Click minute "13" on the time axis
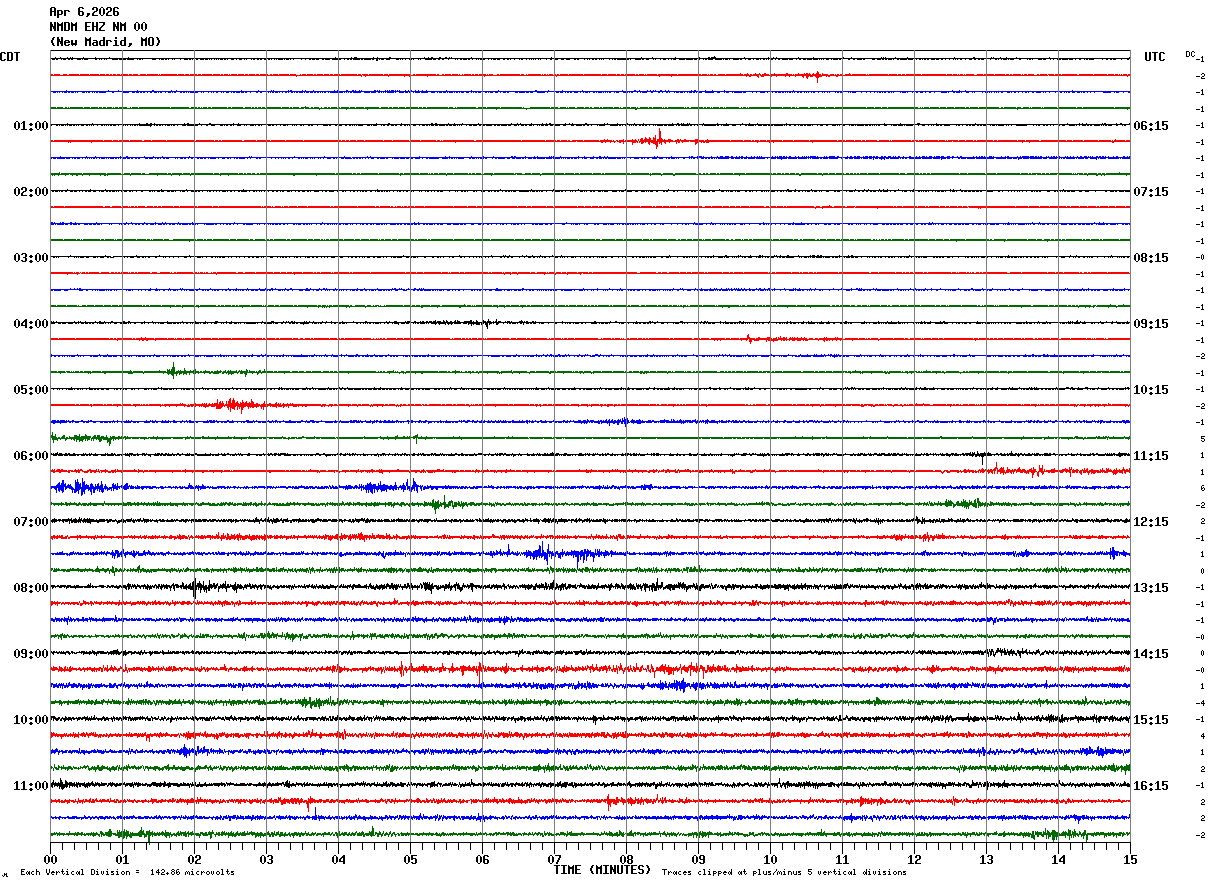 click(986, 859)
